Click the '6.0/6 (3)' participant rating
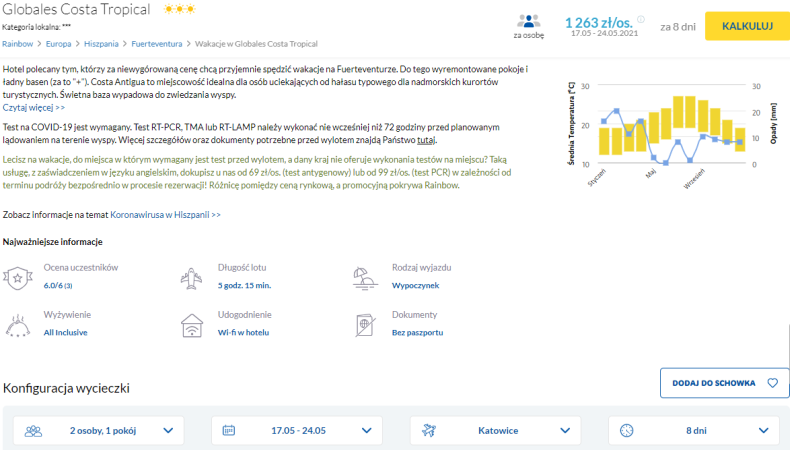 (x=58, y=285)
